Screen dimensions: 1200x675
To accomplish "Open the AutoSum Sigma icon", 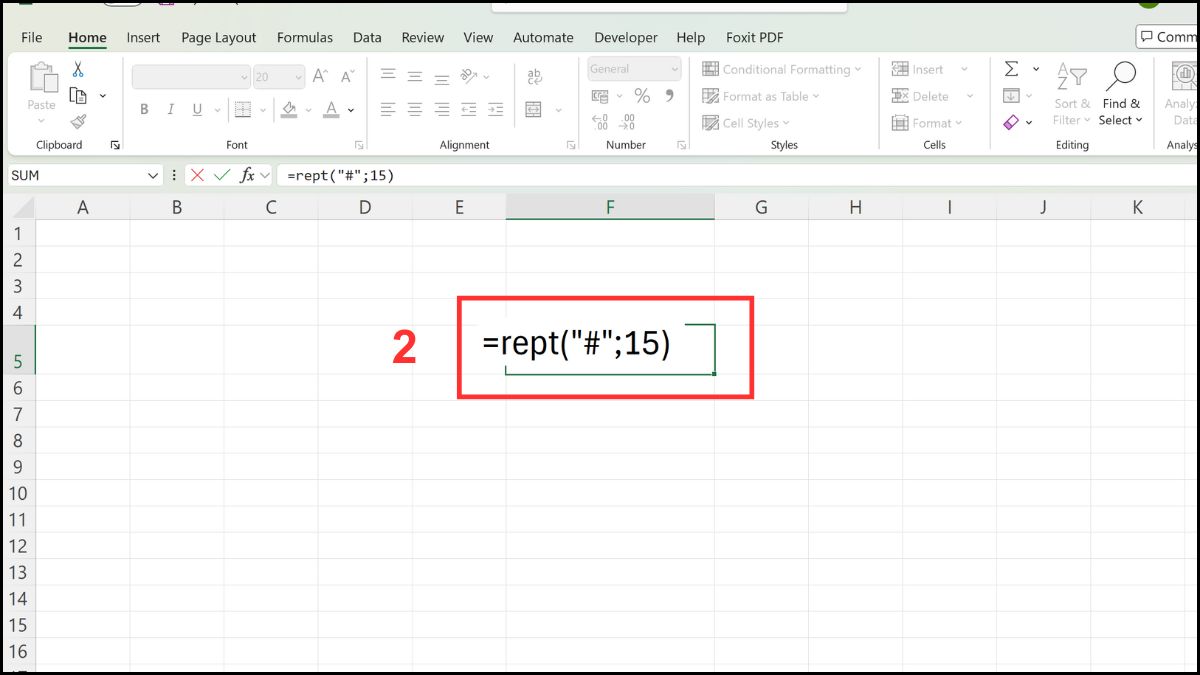I will [1010, 68].
